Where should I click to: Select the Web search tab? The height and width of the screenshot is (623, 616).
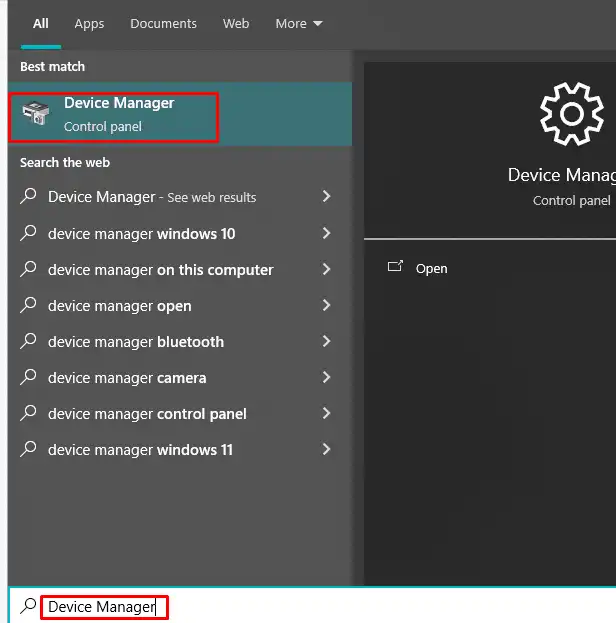236,23
